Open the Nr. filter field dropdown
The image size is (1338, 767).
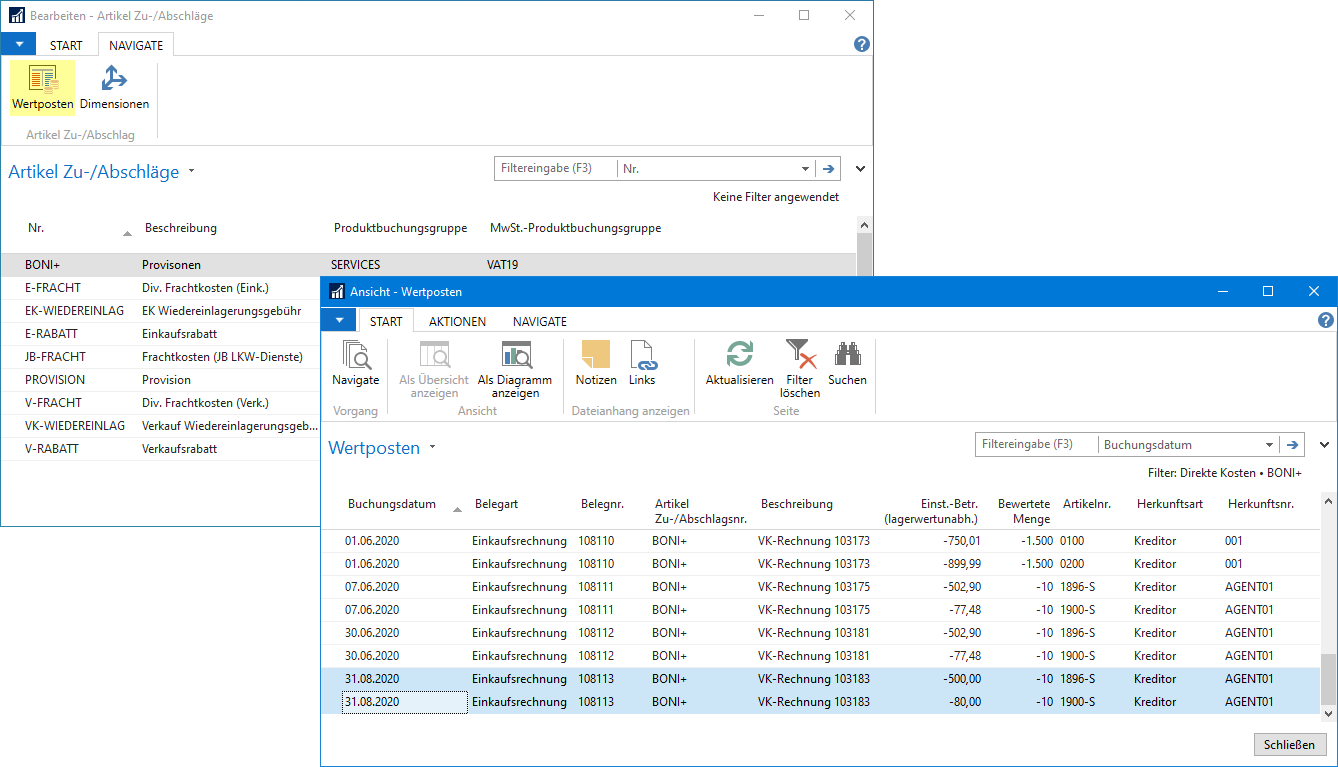coord(806,169)
